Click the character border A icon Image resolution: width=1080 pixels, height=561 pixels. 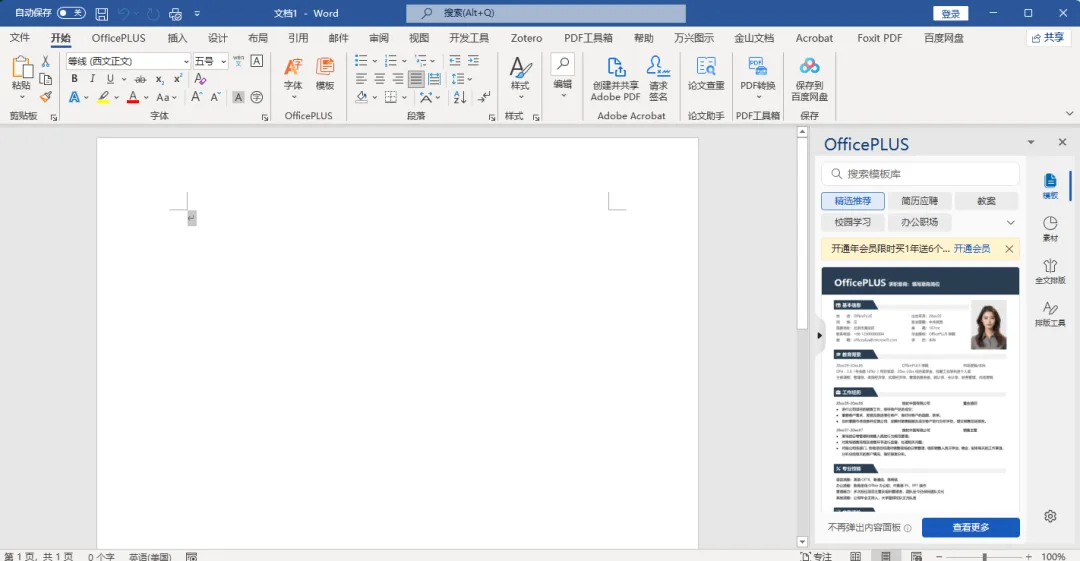click(256, 61)
